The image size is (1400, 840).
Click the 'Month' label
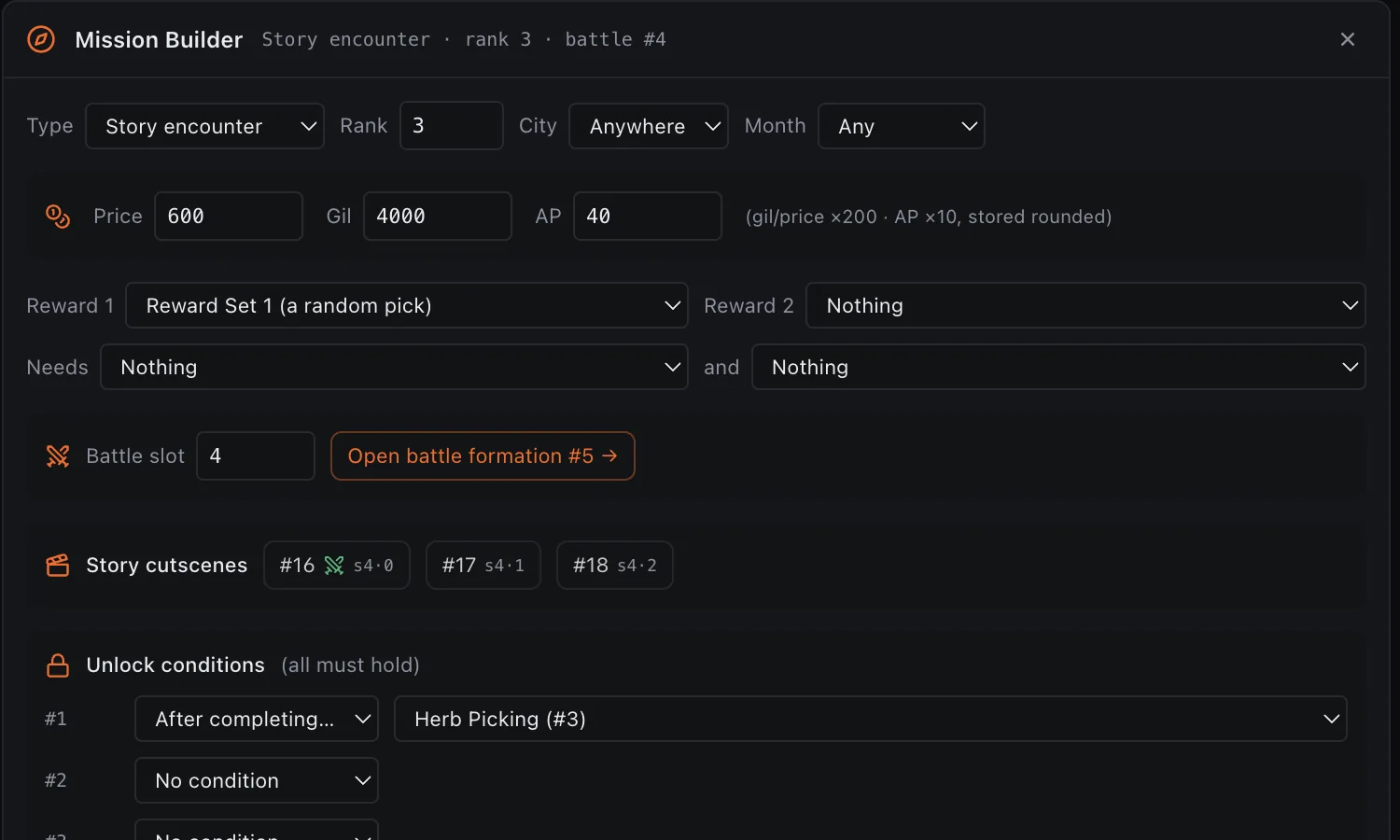tap(775, 126)
